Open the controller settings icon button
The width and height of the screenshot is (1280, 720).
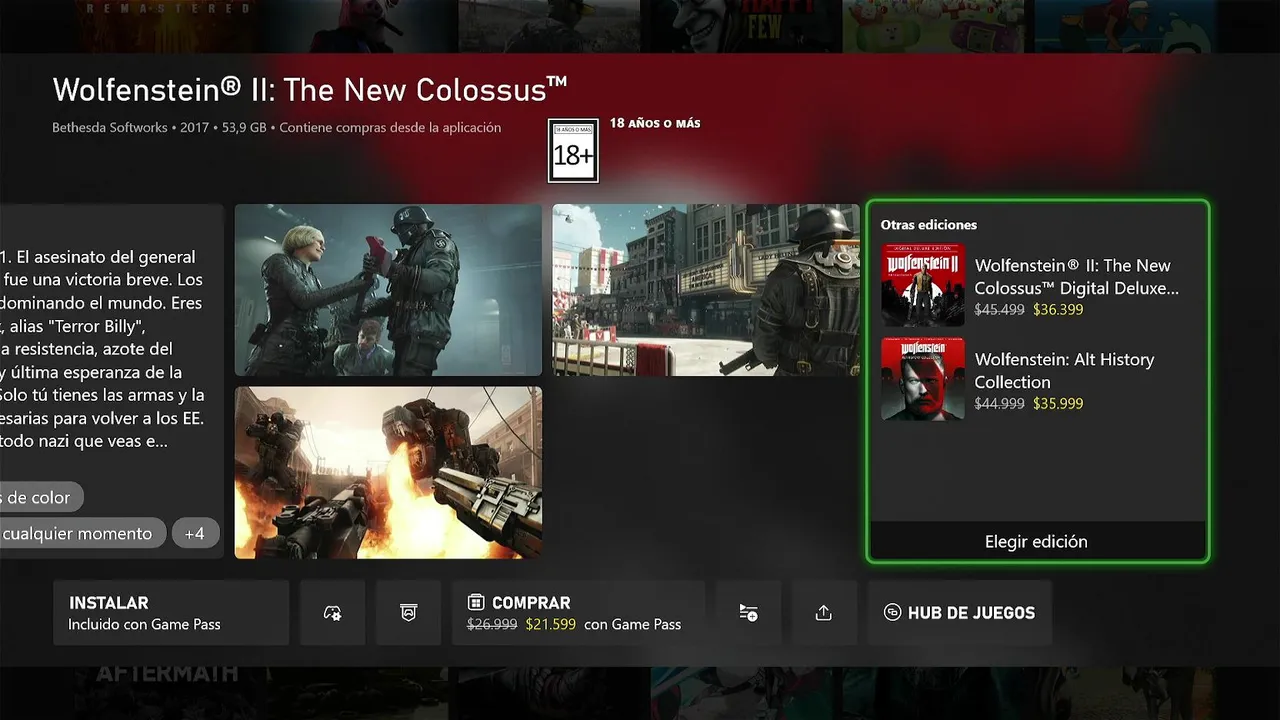pos(333,613)
